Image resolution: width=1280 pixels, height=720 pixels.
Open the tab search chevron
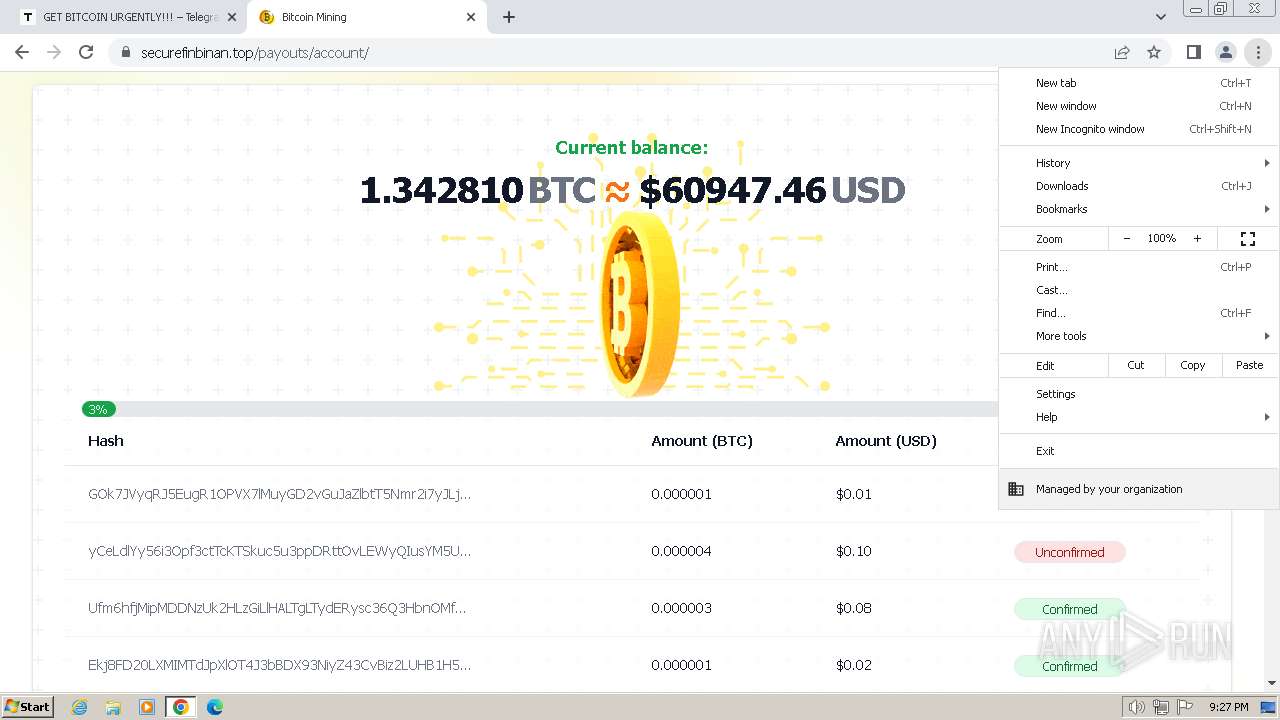1160,17
